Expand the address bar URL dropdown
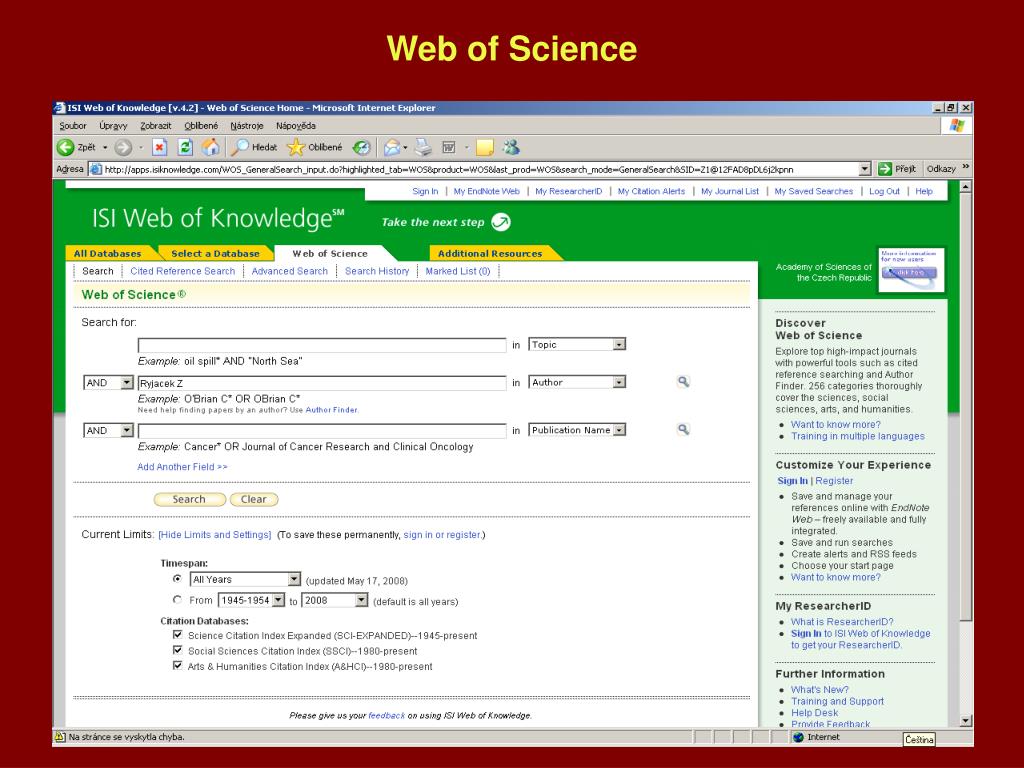Image resolution: width=1024 pixels, height=768 pixels. [865, 169]
